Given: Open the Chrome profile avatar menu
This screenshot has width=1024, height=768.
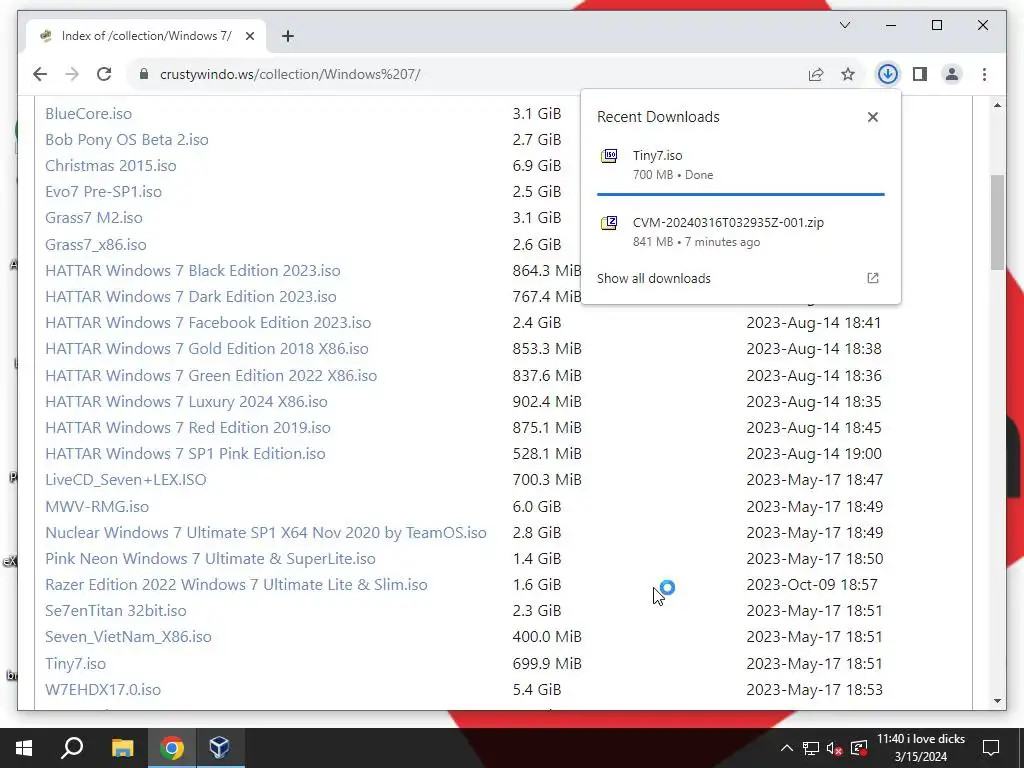Looking at the screenshot, I should 952,74.
